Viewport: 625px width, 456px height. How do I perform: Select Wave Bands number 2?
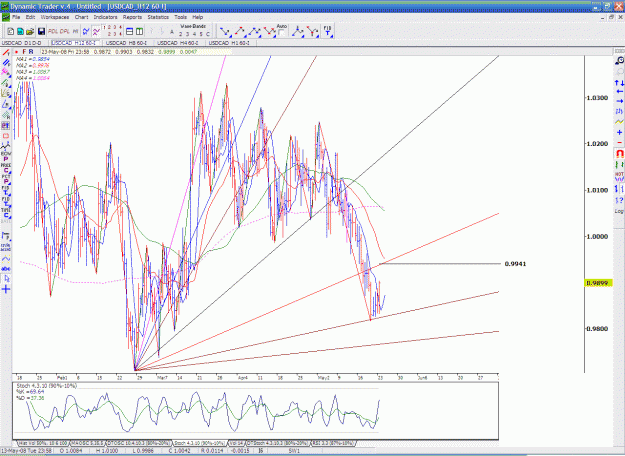(181, 34)
